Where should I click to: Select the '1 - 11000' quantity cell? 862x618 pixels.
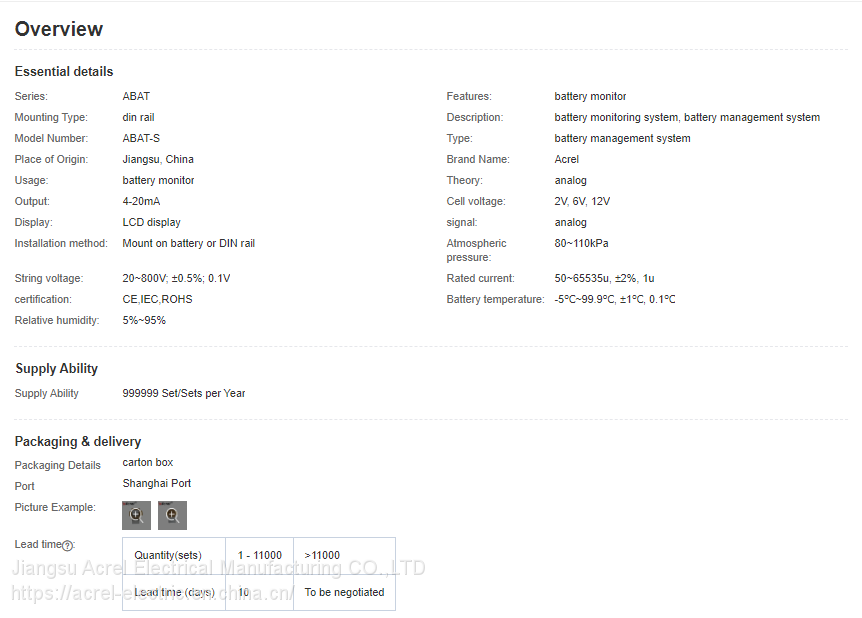pos(259,556)
